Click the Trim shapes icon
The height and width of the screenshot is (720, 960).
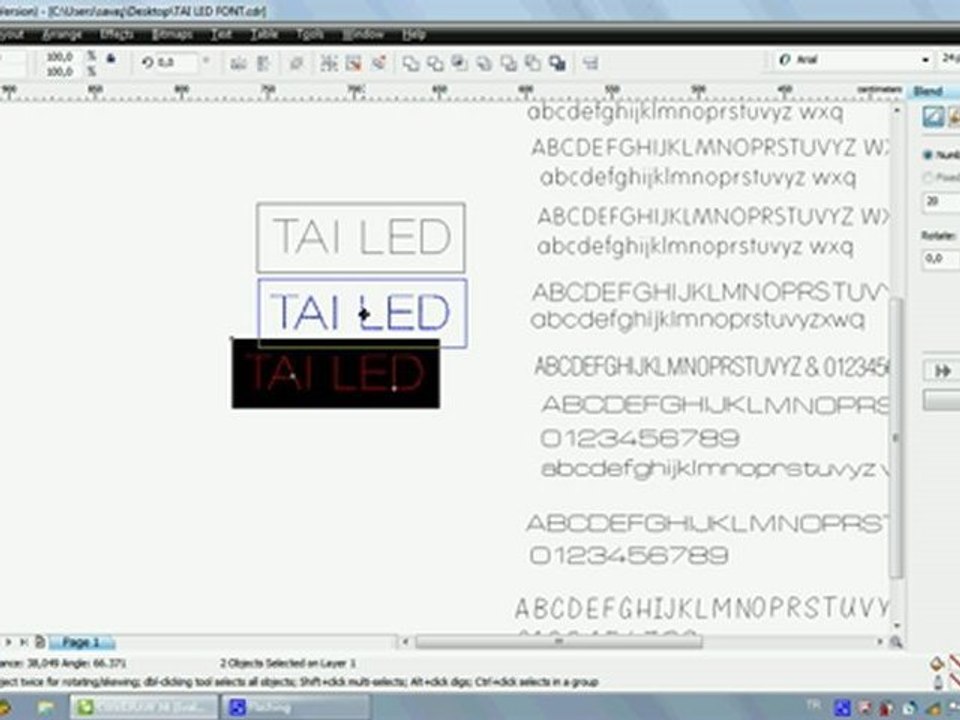[435, 63]
